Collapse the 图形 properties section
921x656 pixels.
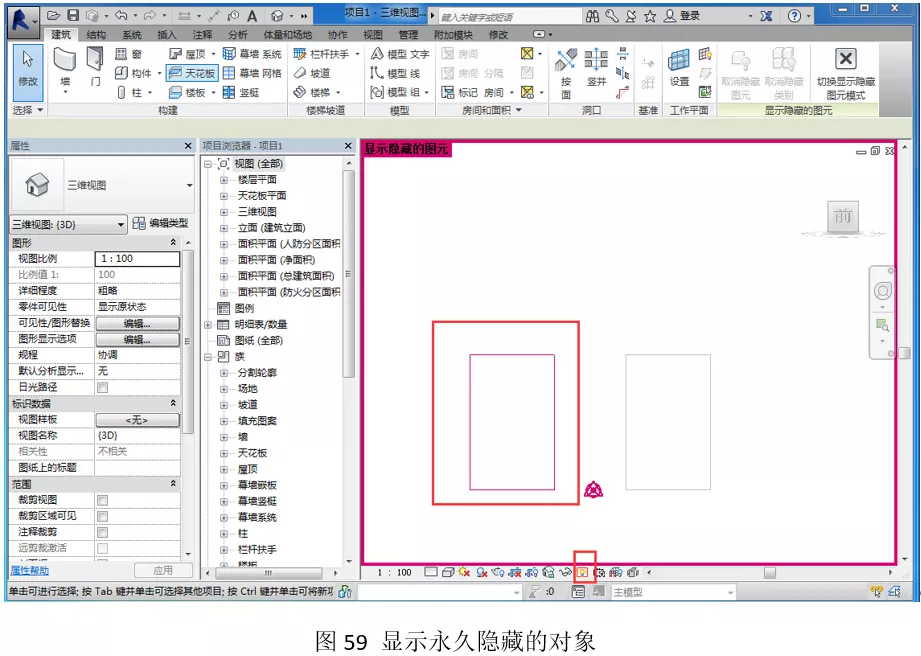[173, 242]
